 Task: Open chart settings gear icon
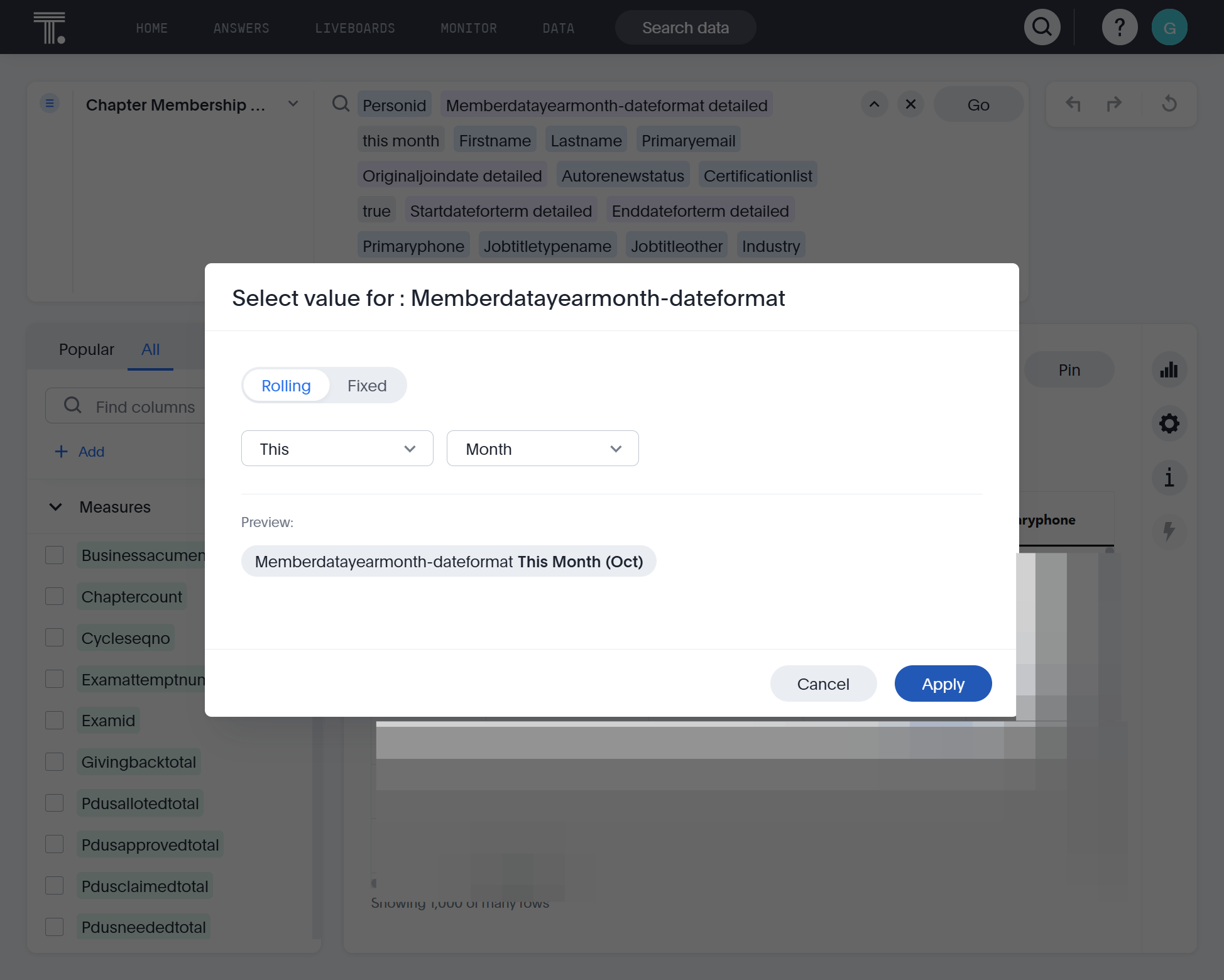coord(1169,423)
